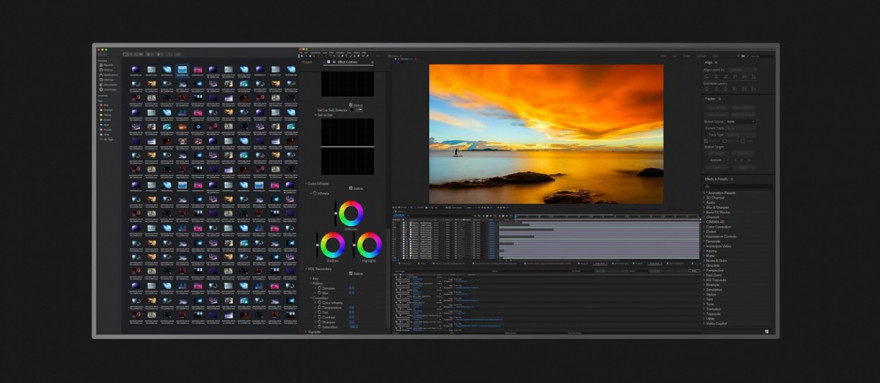
Task: Click the Midtones luminance slider
Action: pos(336,213)
